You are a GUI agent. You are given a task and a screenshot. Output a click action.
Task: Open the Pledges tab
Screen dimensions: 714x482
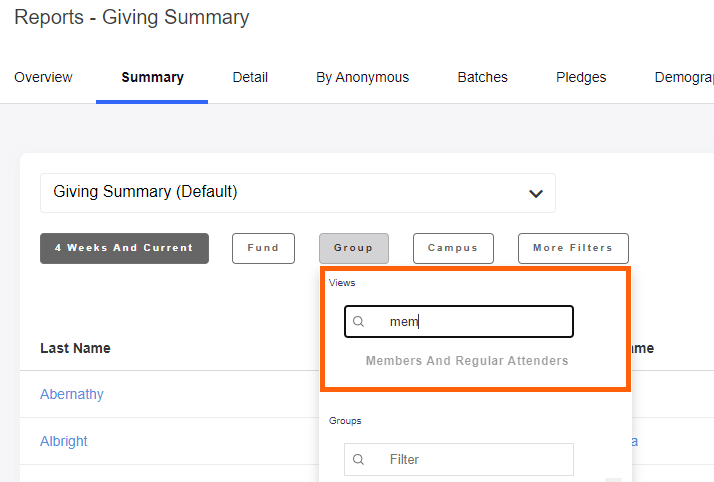point(581,77)
